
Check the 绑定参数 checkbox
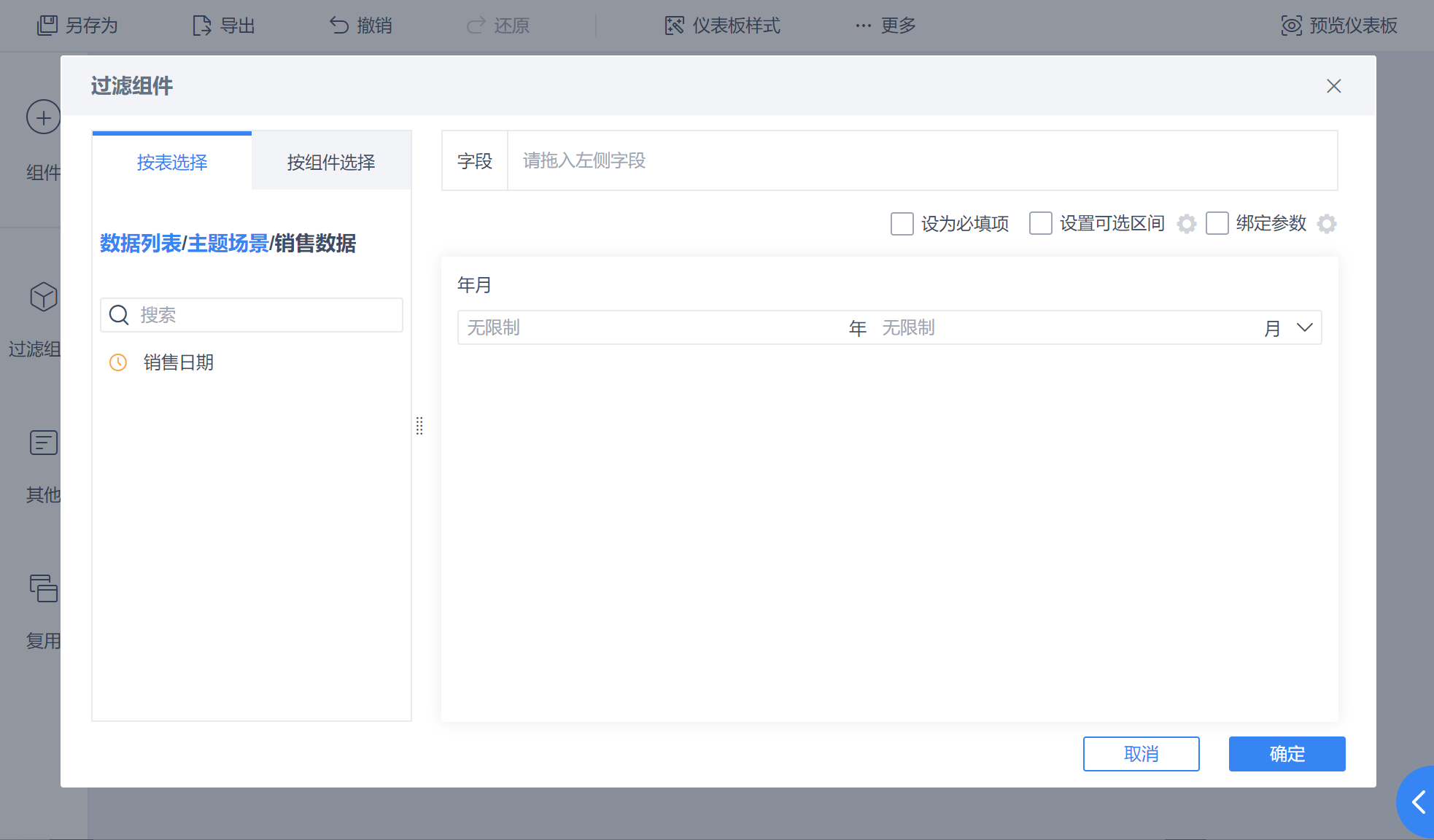pyautogui.click(x=1217, y=224)
